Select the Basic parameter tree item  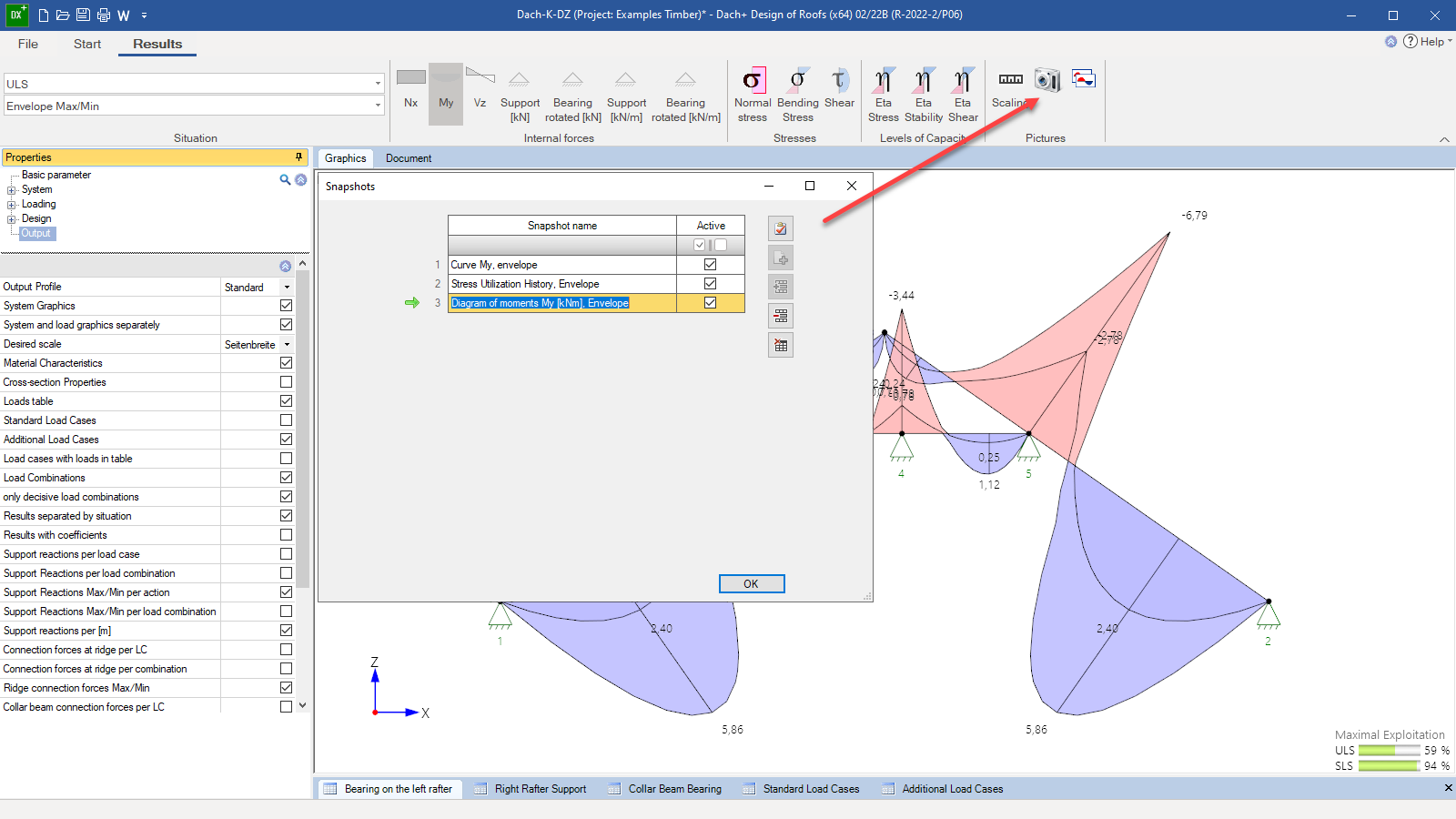pyautogui.click(x=56, y=175)
